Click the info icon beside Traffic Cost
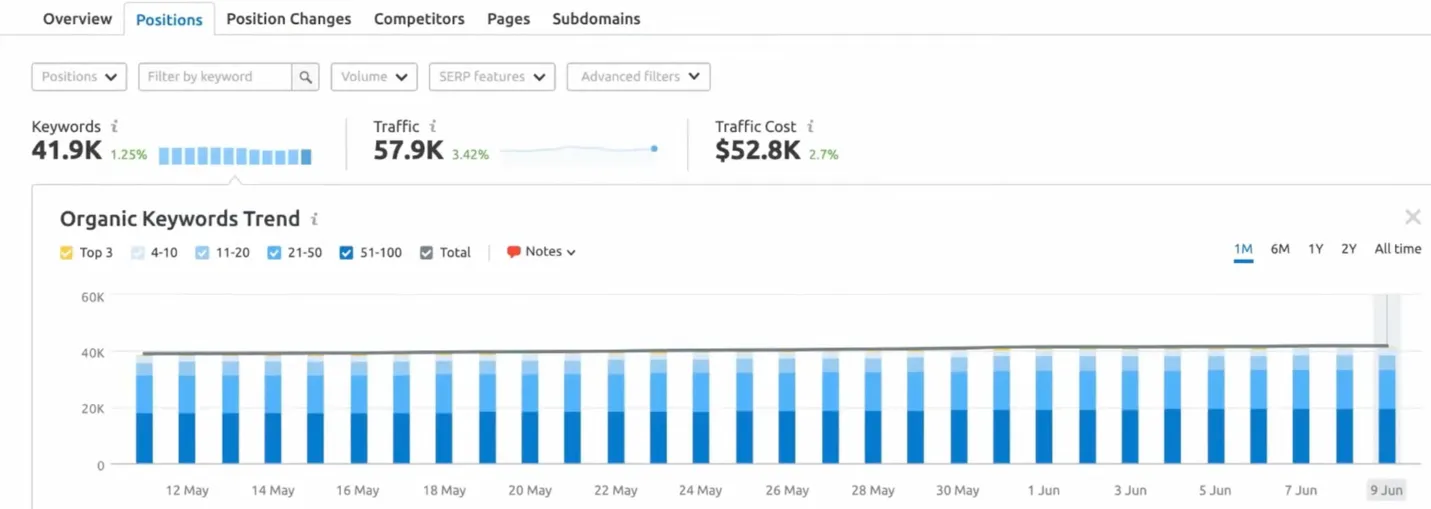 [810, 127]
